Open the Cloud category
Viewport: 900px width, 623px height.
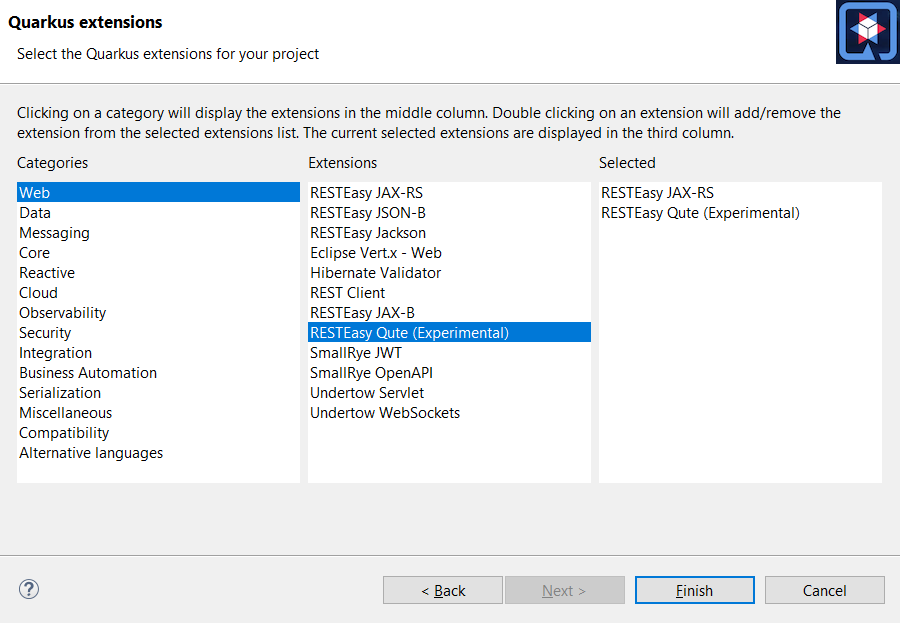tap(38, 293)
